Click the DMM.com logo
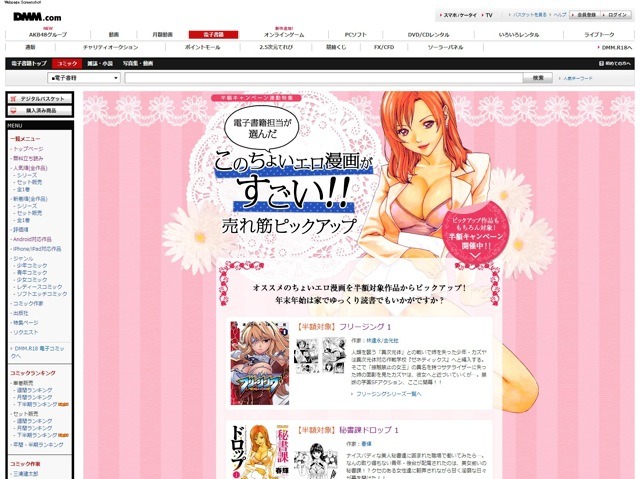The width and height of the screenshot is (640, 479). [x=37, y=17]
